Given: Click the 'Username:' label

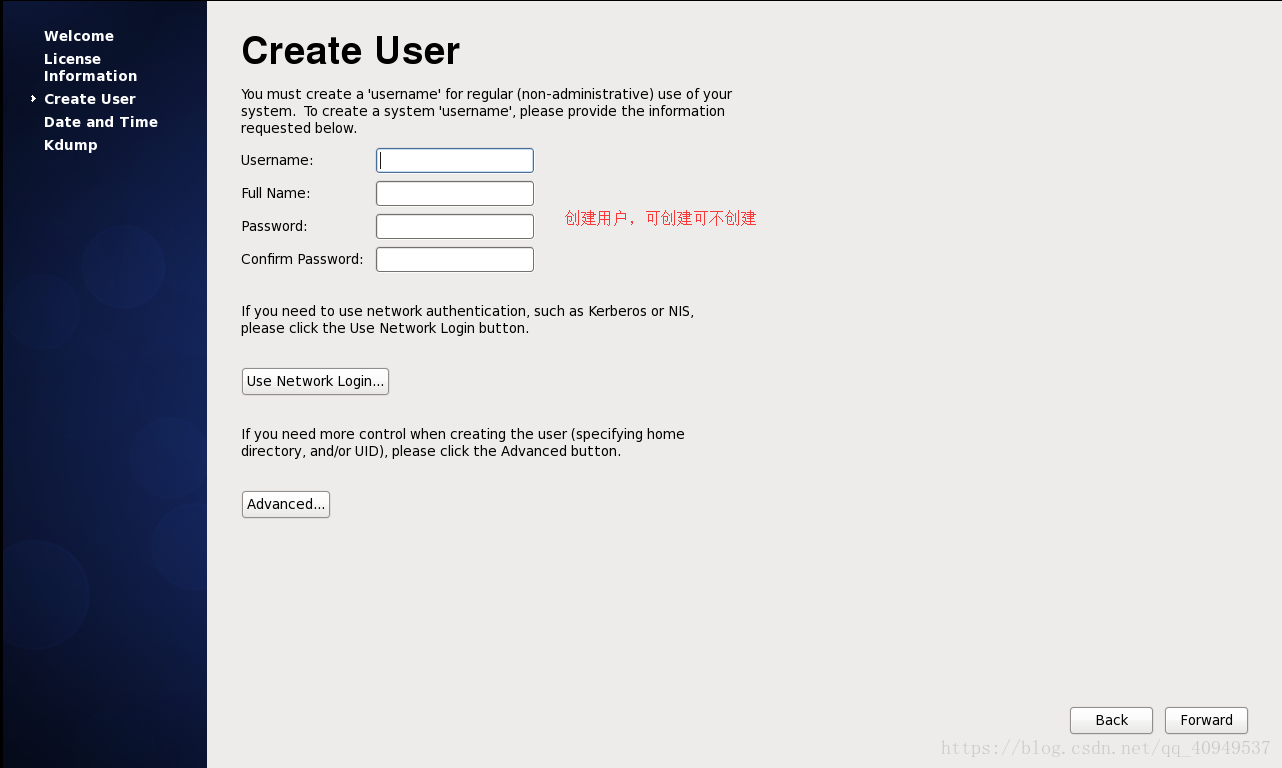Looking at the screenshot, I should pos(277,160).
